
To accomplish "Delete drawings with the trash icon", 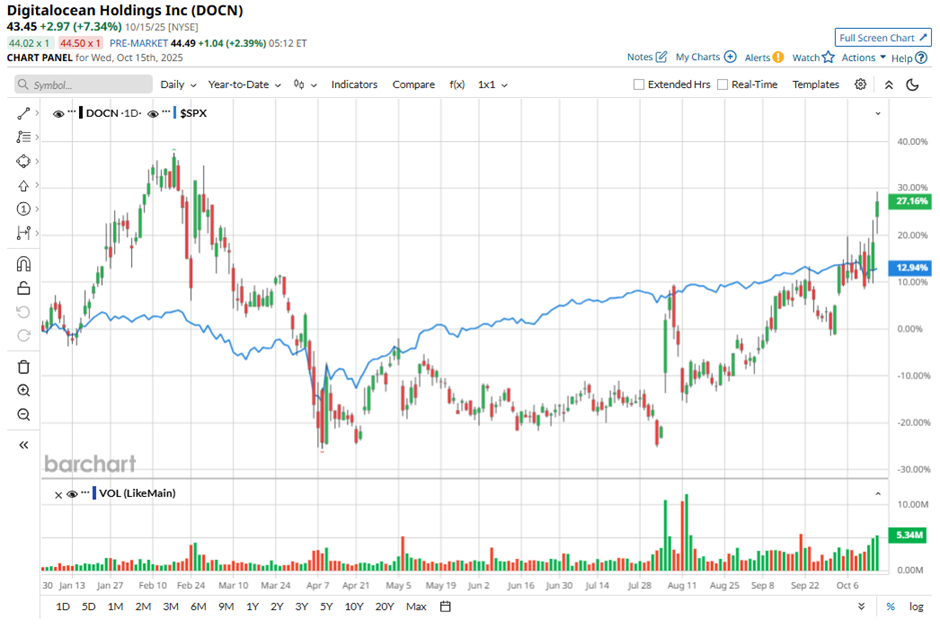I will pyautogui.click(x=23, y=367).
